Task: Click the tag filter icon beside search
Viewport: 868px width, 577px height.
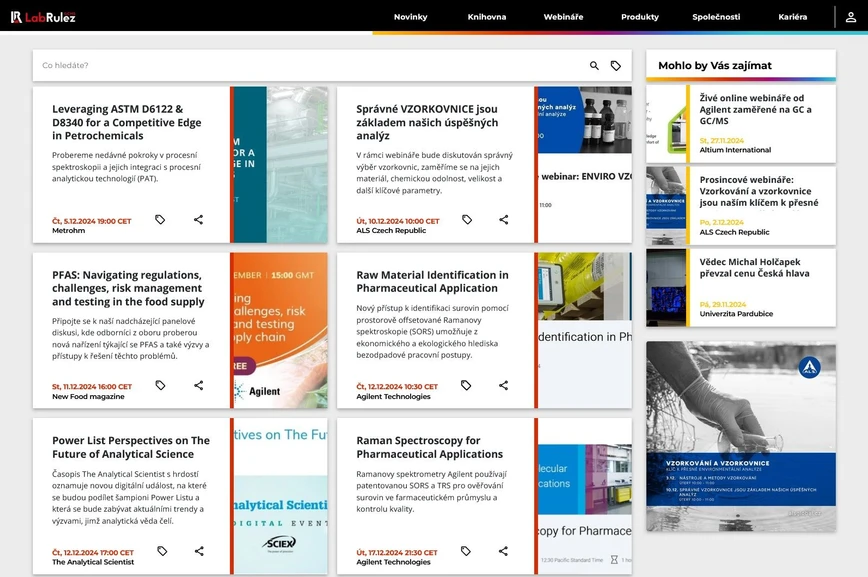Action: click(613, 63)
